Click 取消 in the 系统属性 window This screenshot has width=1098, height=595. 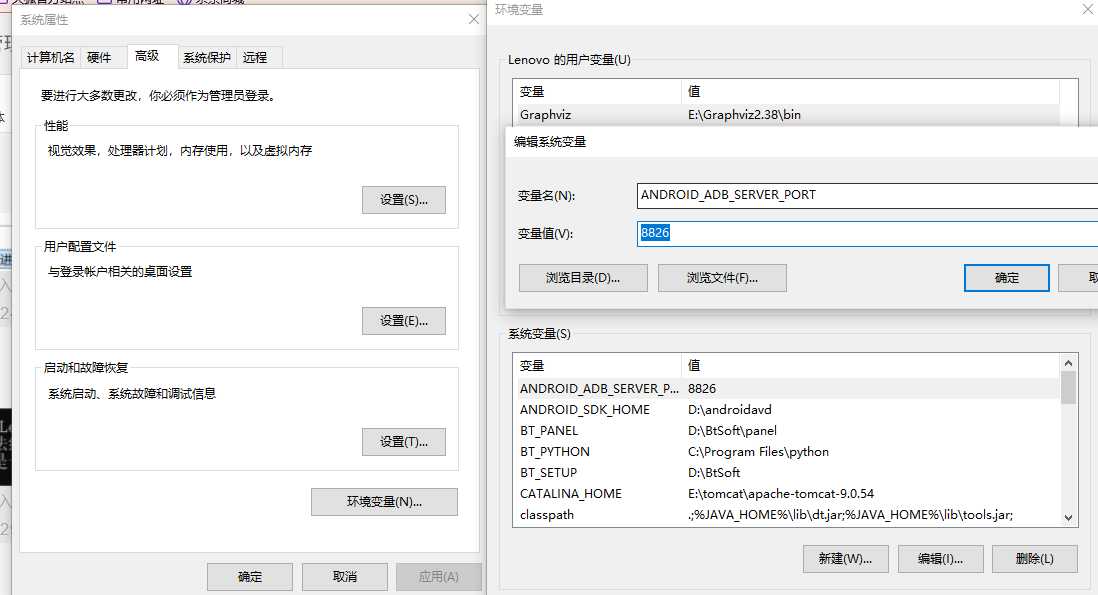(345, 577)
